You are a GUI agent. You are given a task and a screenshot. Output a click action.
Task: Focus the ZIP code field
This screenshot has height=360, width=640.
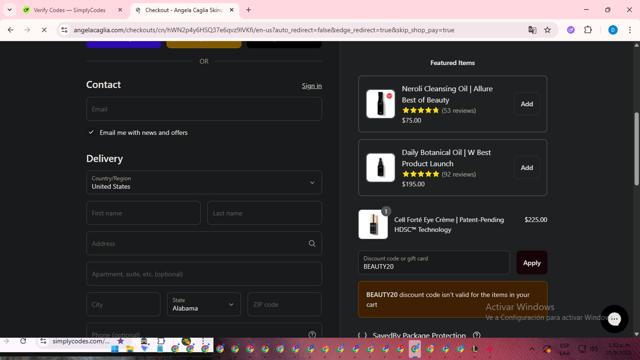[284, 304]
